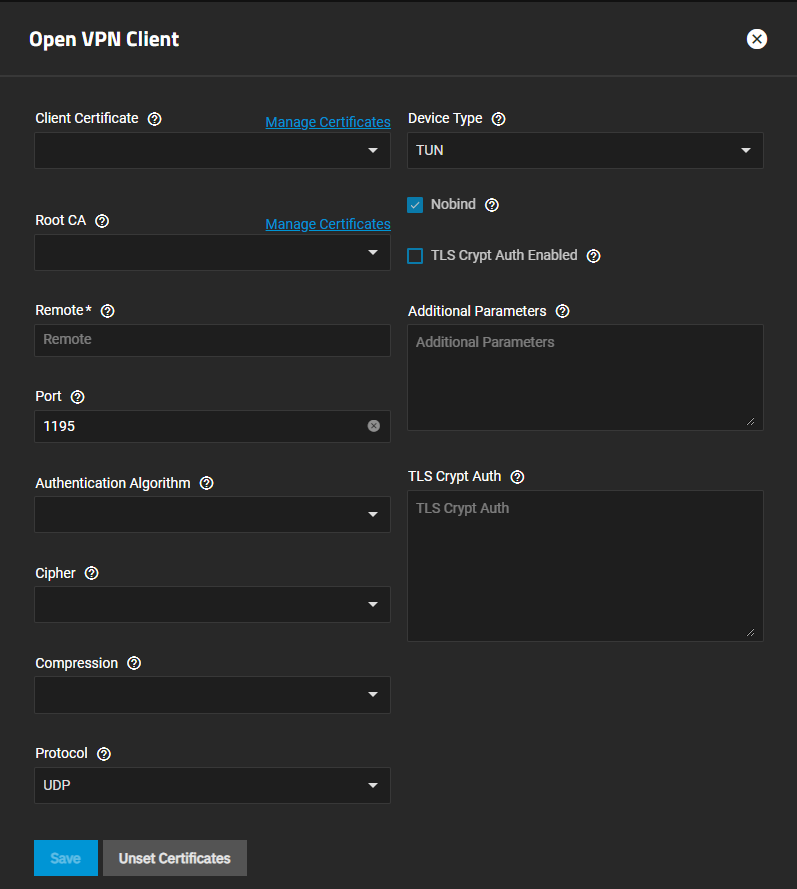Screen dimensions: 797x889
Task: Open the Compression dropdown
Action: tap(213, 695)
